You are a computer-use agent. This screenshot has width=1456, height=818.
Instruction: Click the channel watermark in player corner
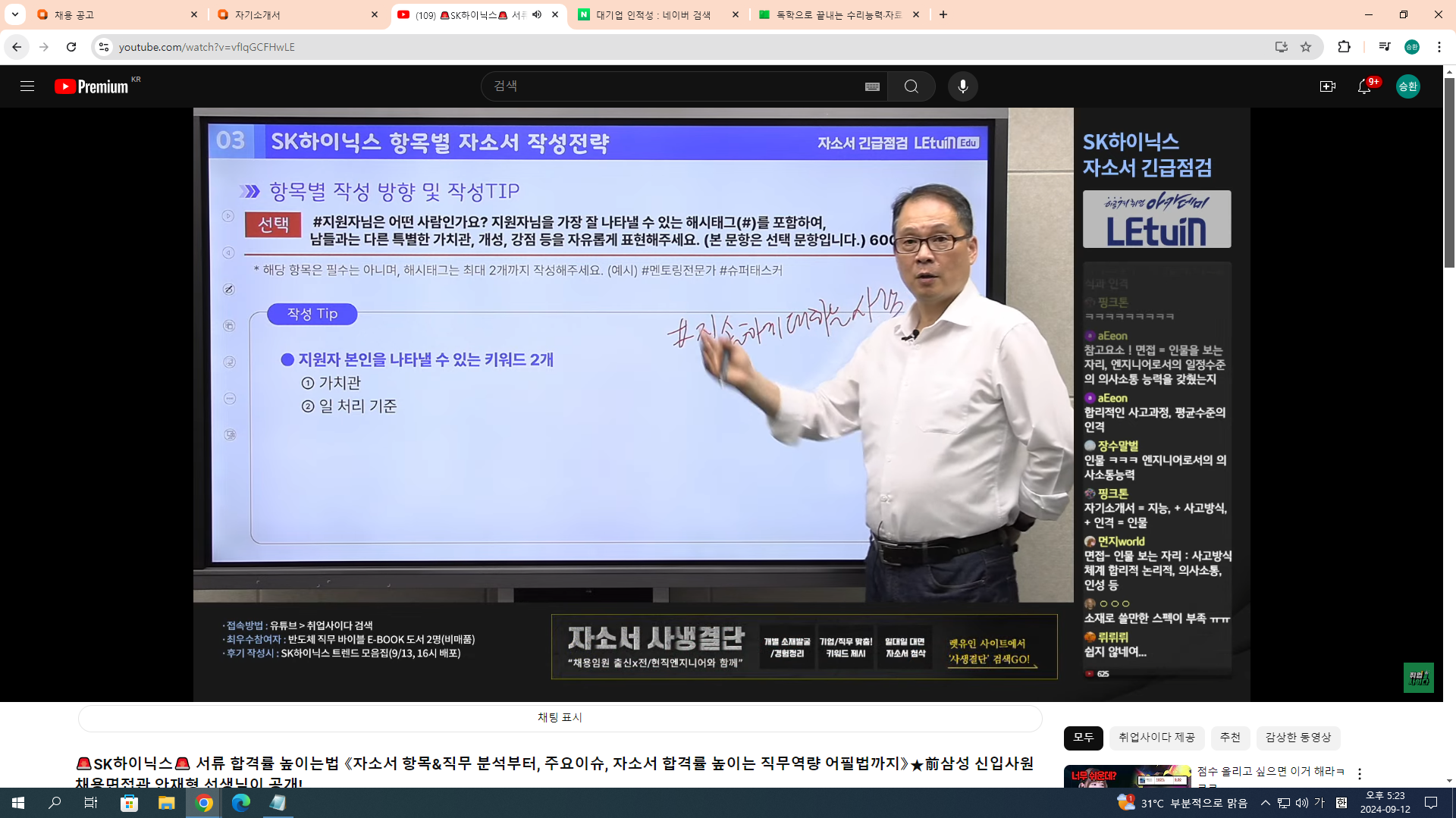[x=1418, y=678]
